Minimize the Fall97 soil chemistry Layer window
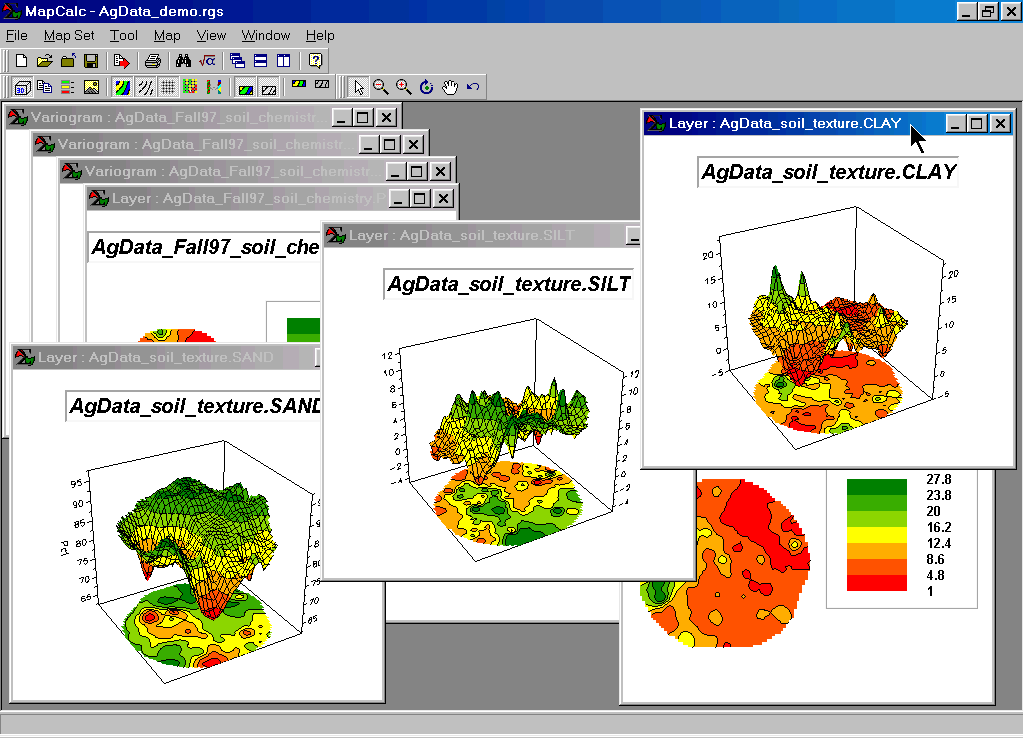Image resolution: width=1023 pixels, height=738 pixels. pyautogui.click(x=399, y=198)
